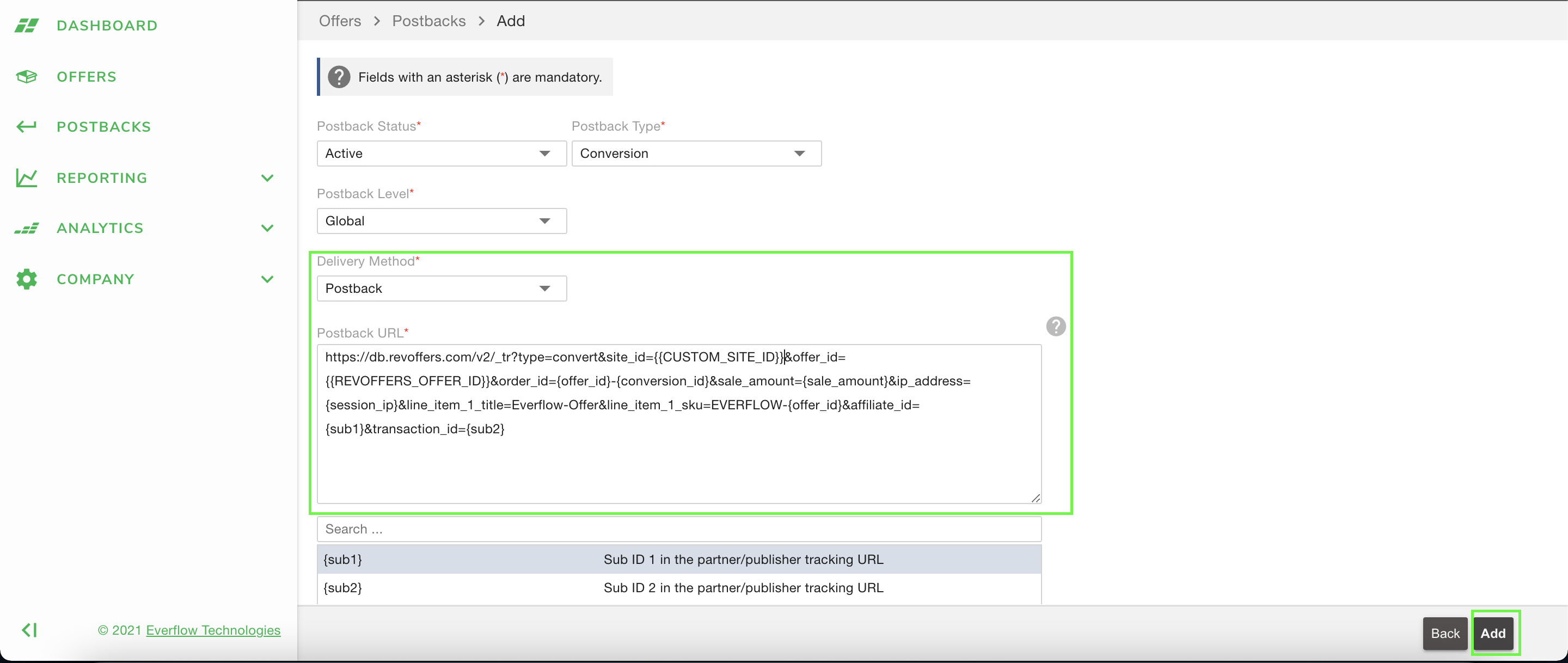
Task: Click the Postbacks return-arrow icon
Action: (x=26, y=127)
